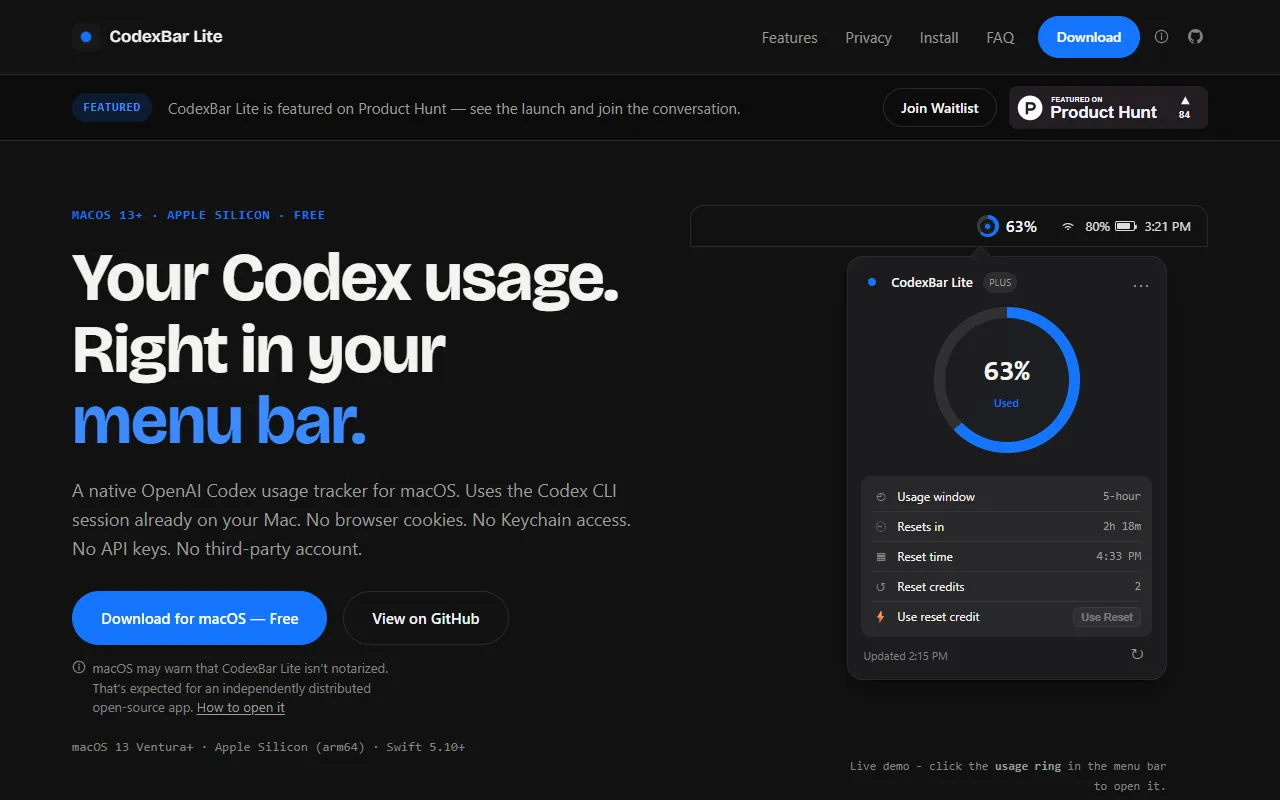Click the Product Hunt upvote arrow
The image size is (1280, 800).
[x=1185, y=100]
